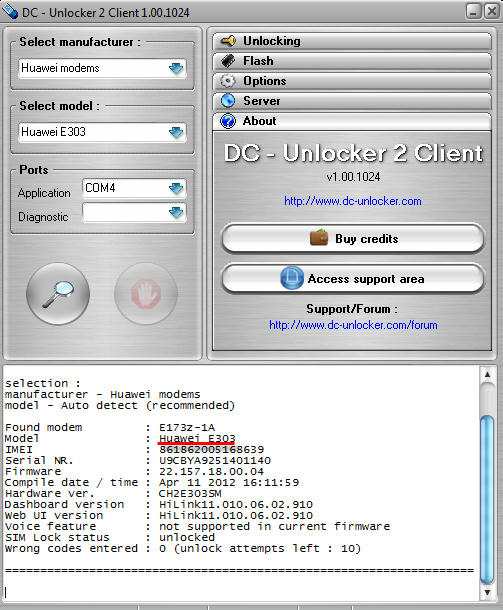This screenshot has width=503, height=610.
Task: Open the Select model dropdown arrow
Action: pyautogui.click(x=176, y=133)
